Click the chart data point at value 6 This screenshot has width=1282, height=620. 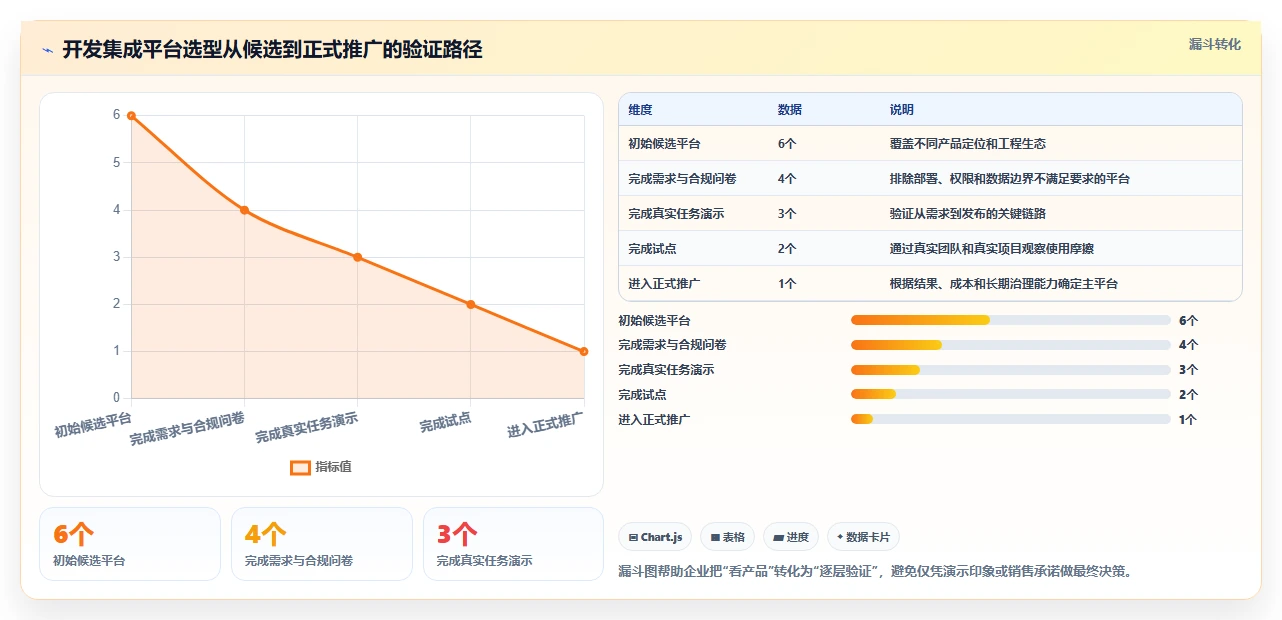[131, 116]
